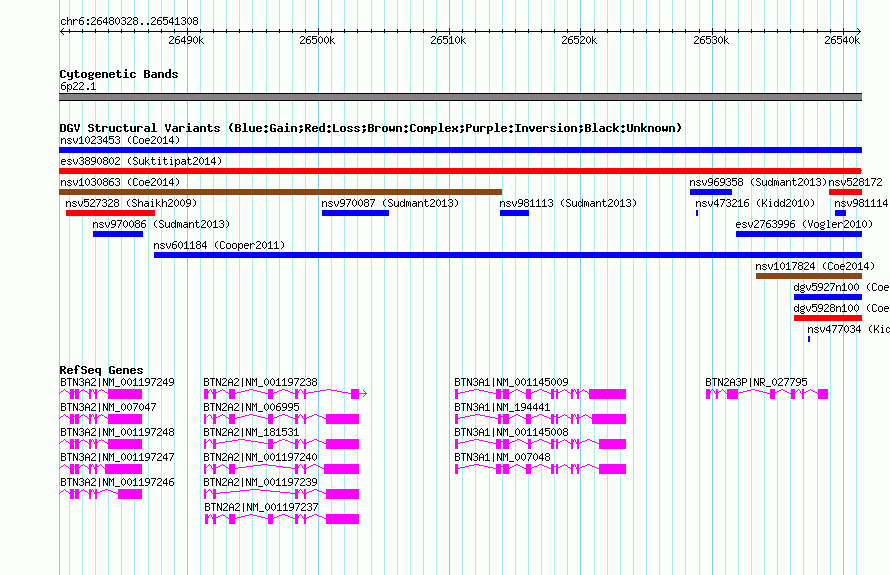This screenshot has width=890, height=575.
Task: Click the gray 6p22.1 cytogenetic band bar
Action: 460,97
